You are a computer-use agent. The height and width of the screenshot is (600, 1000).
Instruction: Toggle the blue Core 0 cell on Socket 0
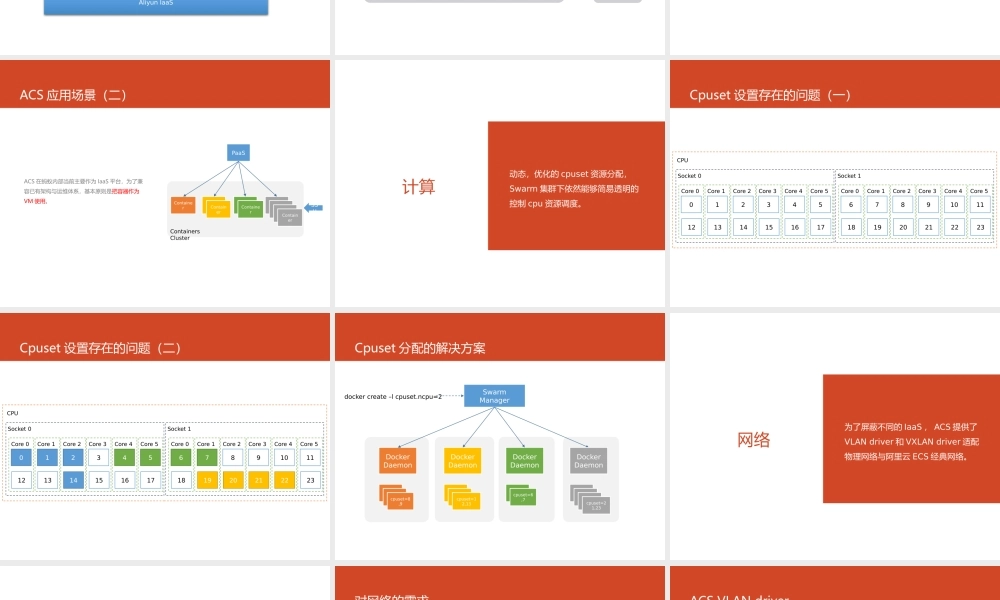point(20,457)
